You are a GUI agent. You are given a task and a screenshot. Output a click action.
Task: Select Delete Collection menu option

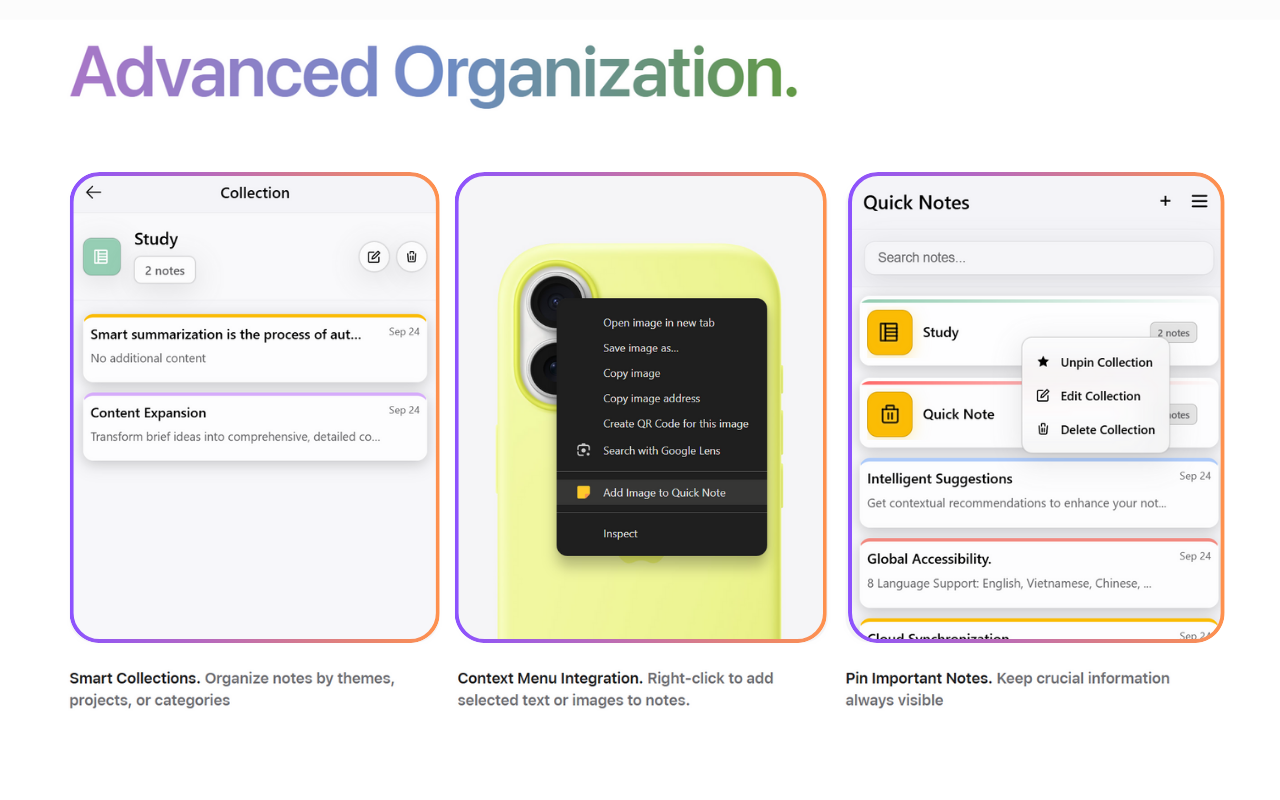(1107, 430)
